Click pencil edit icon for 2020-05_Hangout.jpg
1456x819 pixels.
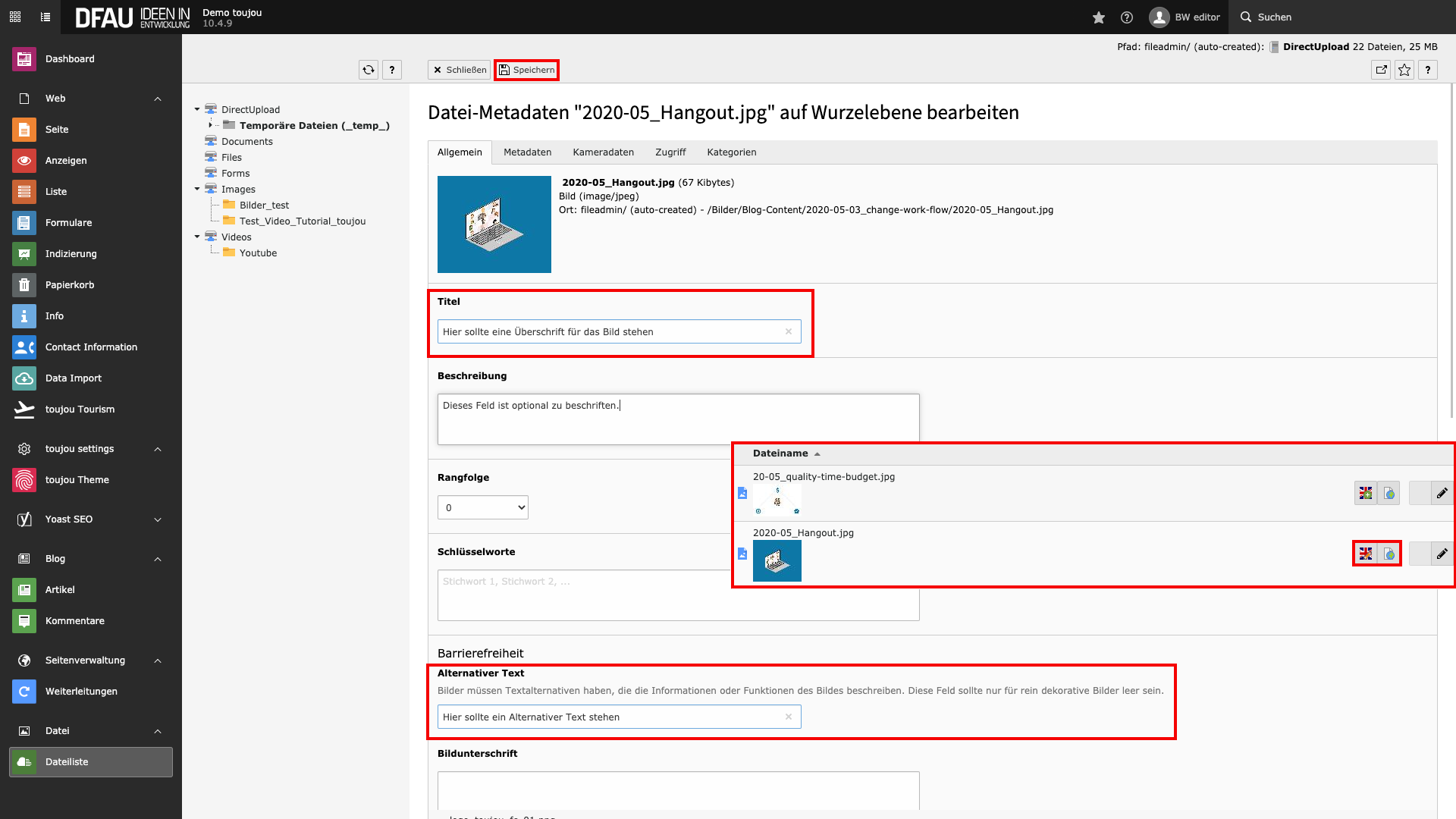click(1442, 554)
